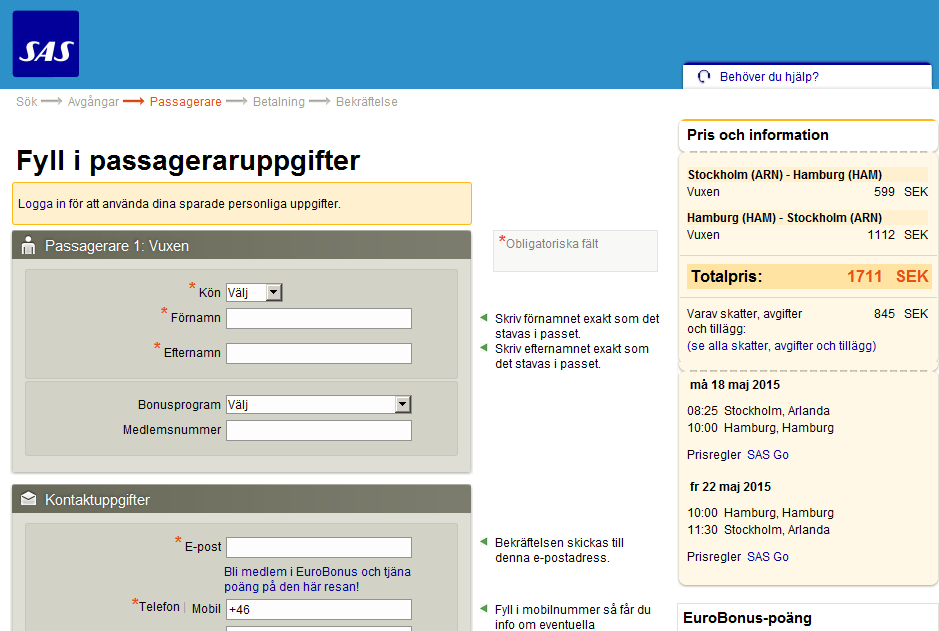Go back to the Avgångar step
This screenshot has height=631, width=939.
tap(93, 102)
